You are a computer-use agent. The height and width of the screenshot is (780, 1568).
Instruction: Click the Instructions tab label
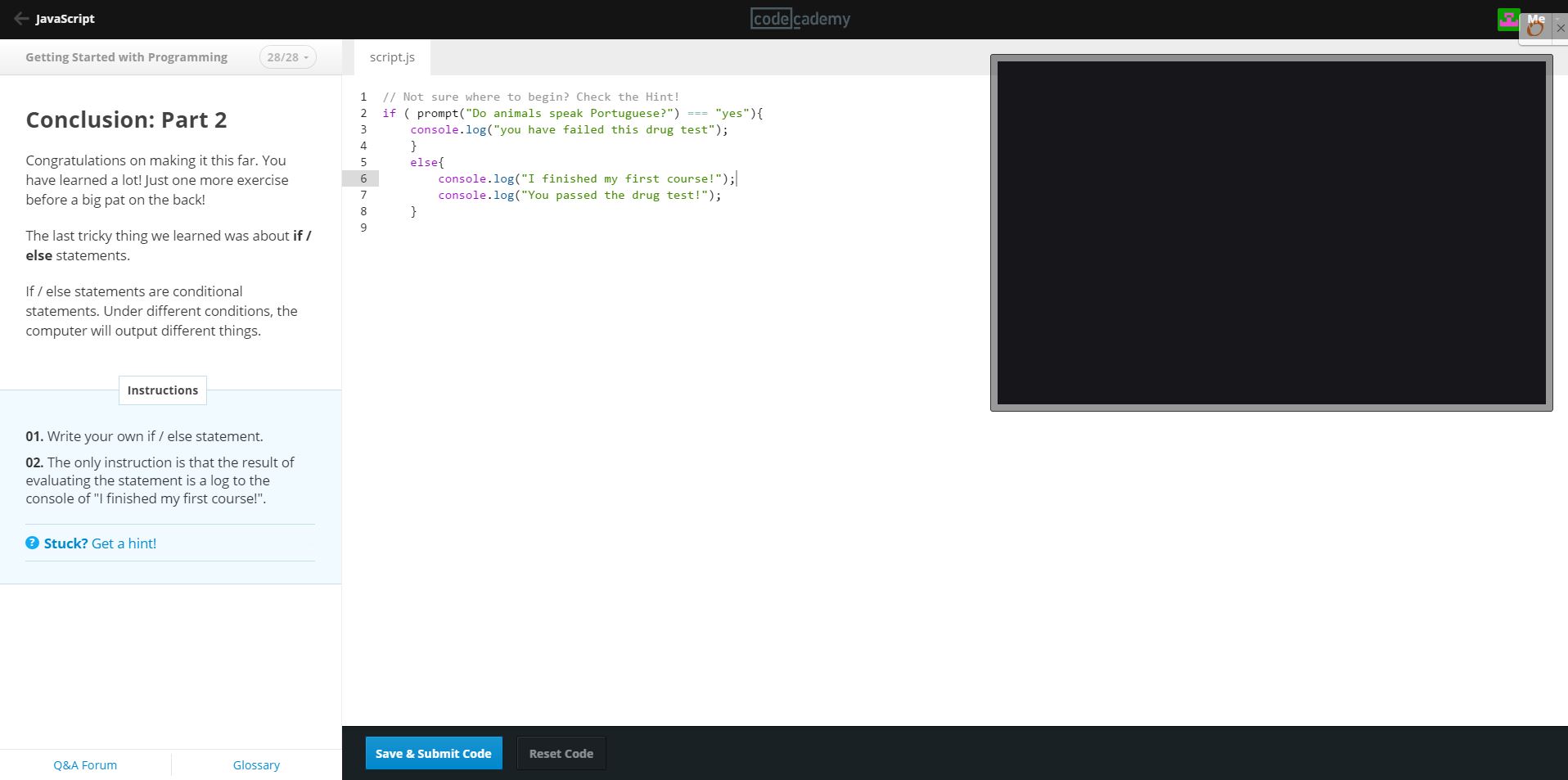coord(163,390)
